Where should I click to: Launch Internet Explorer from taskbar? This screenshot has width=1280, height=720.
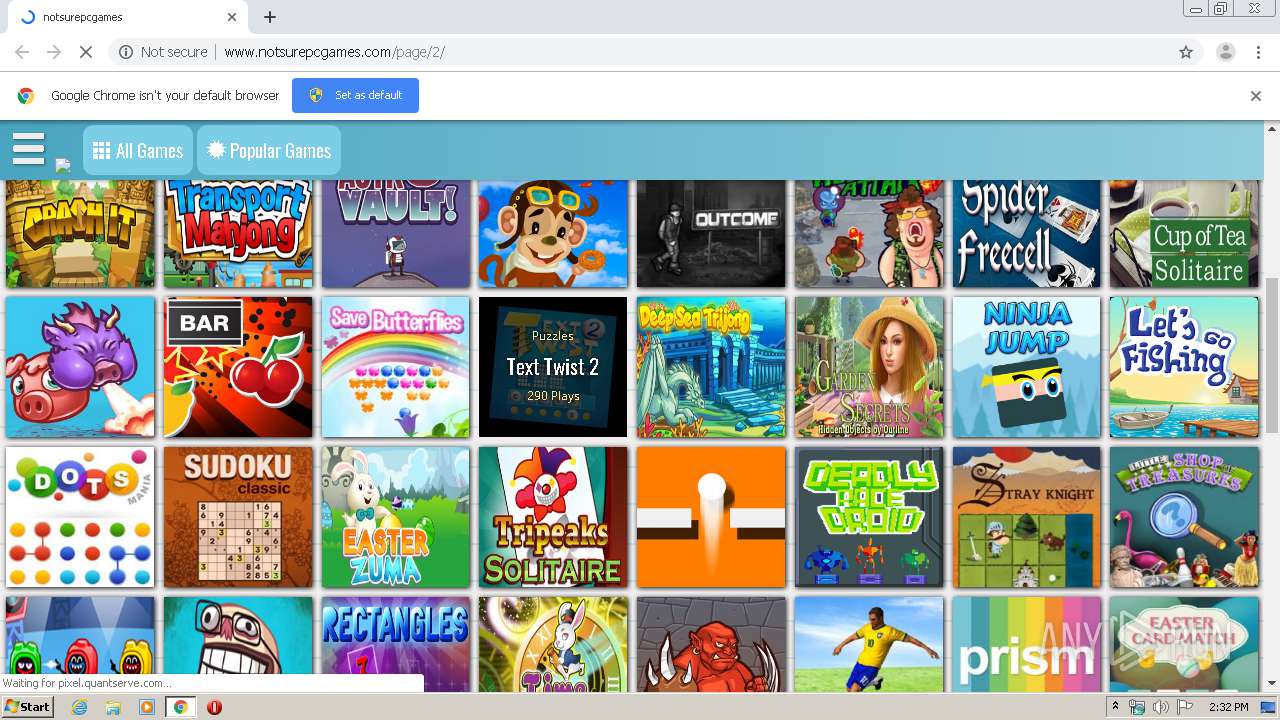click(79, 707)
